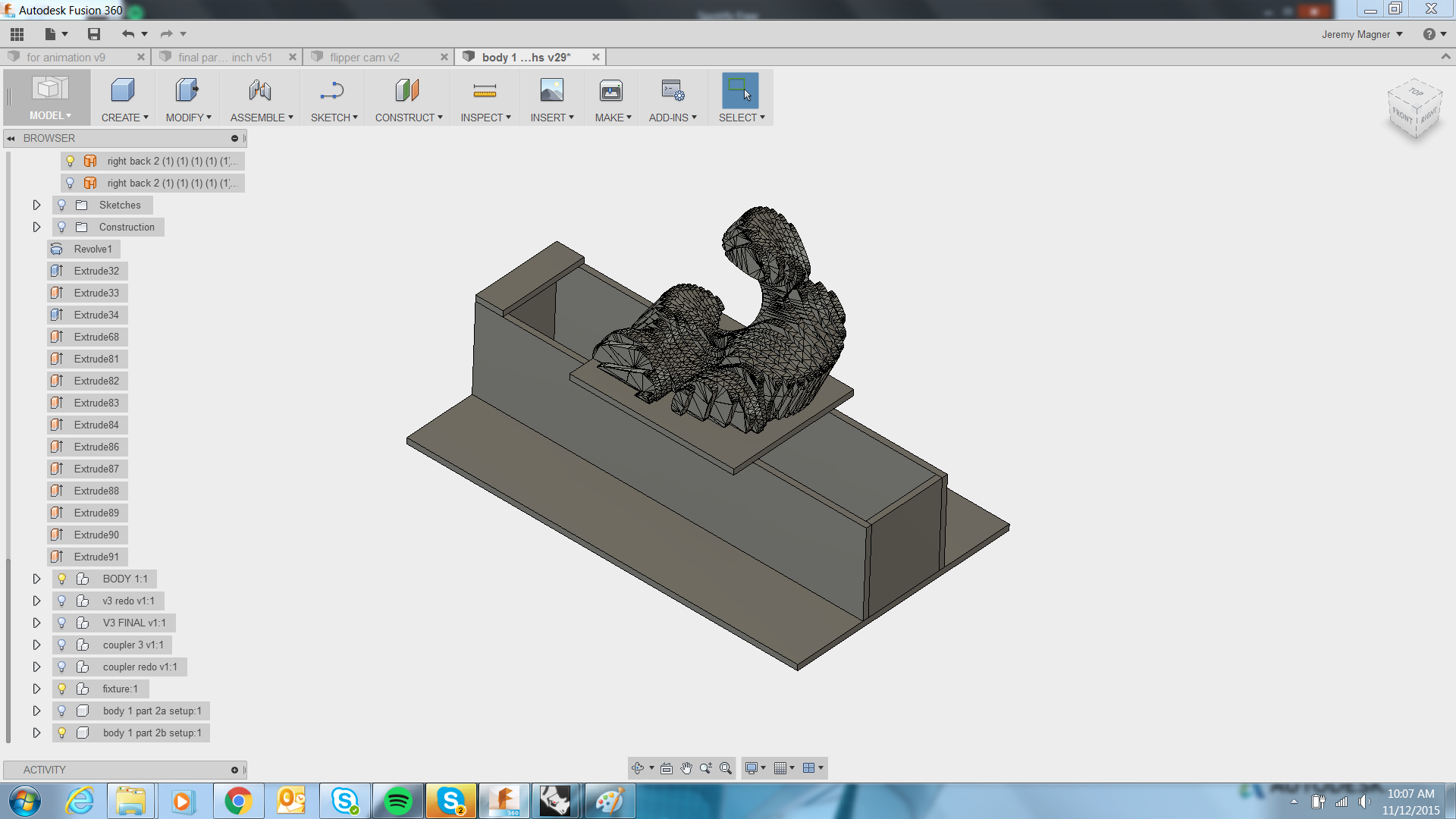Screen dimensions: 1456x819
Task: Click the Select tool icon
Action: pyautogui.click(x=740, y=91)
